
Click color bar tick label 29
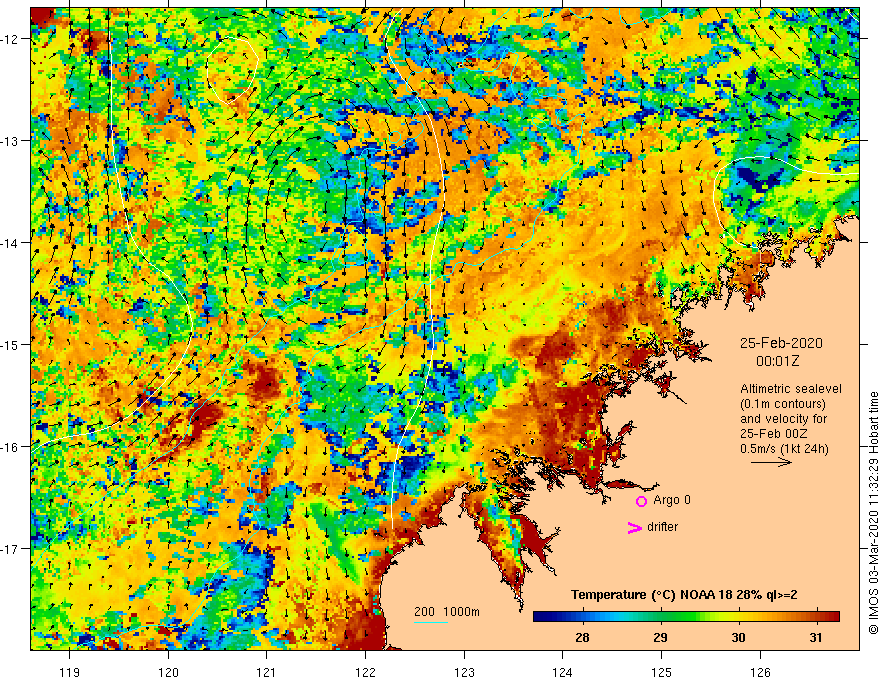[661, 637]
